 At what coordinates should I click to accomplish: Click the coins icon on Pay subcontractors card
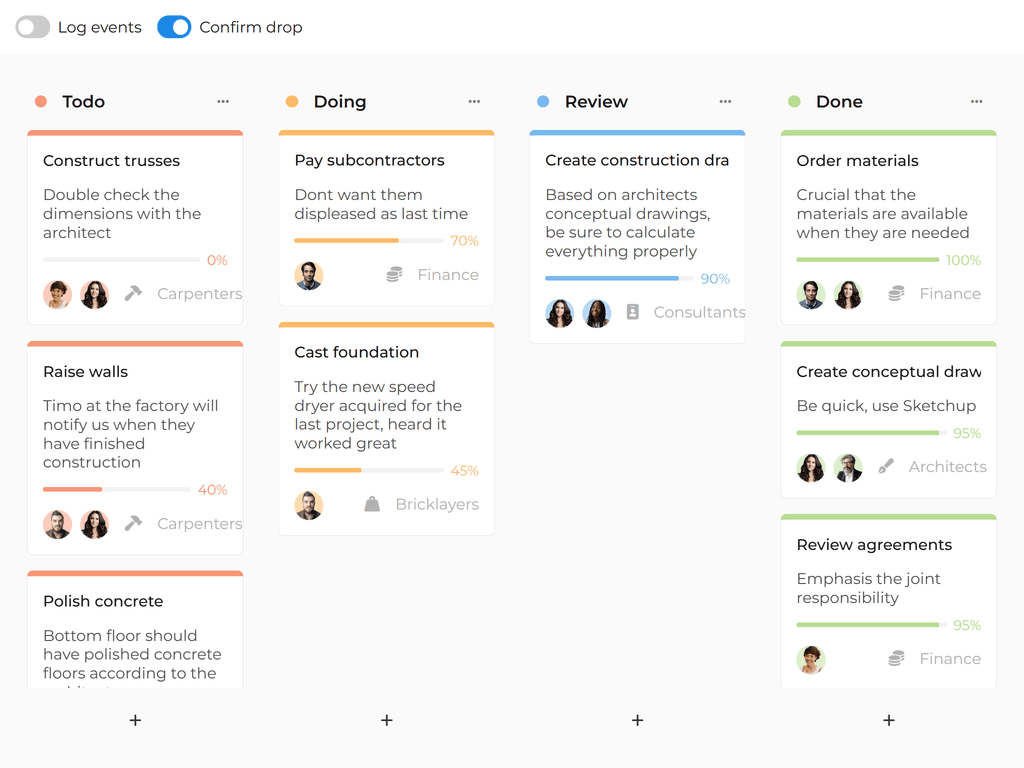click(395, 275)
